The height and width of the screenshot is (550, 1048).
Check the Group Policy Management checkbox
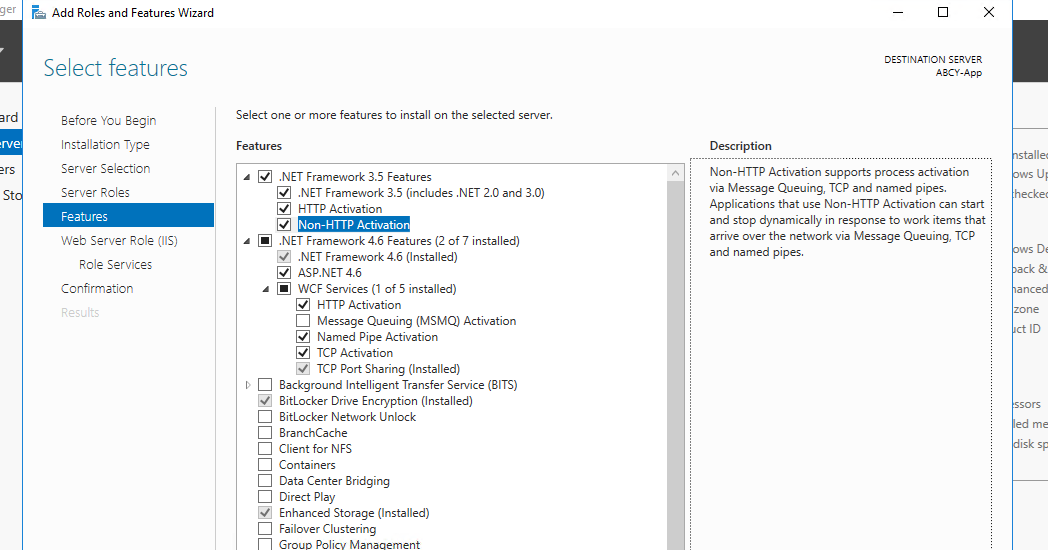click(x=265, y=545)
